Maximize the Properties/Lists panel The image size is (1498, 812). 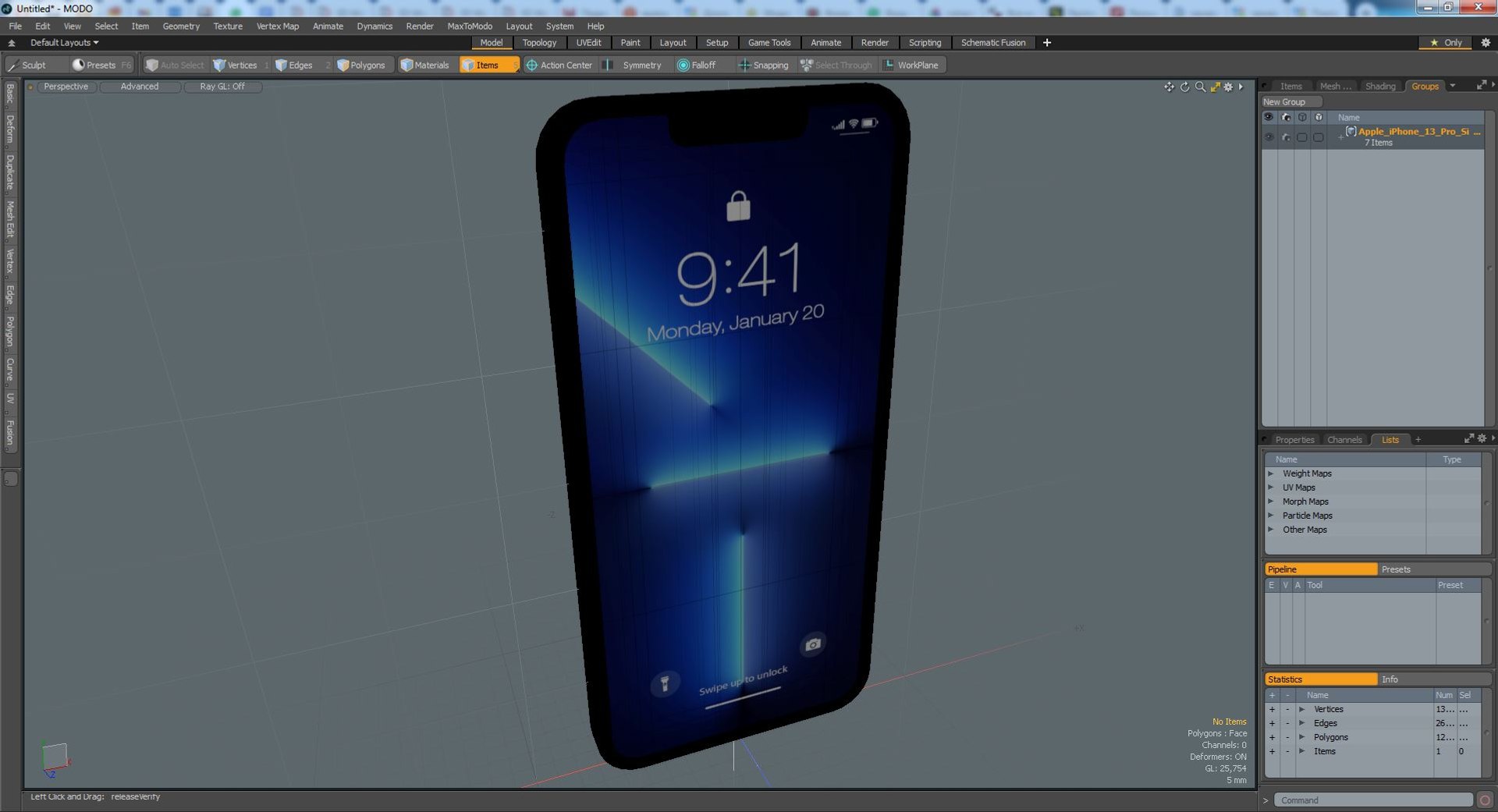tap(1469, 439)
